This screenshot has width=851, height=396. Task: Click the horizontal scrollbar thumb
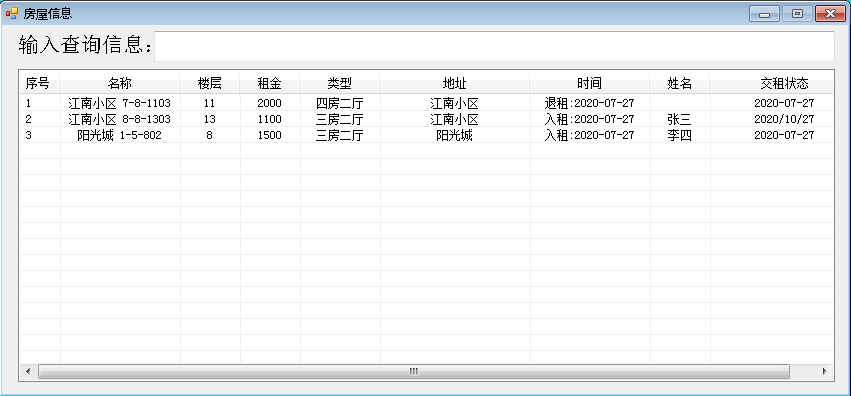[x=414, y=372]
